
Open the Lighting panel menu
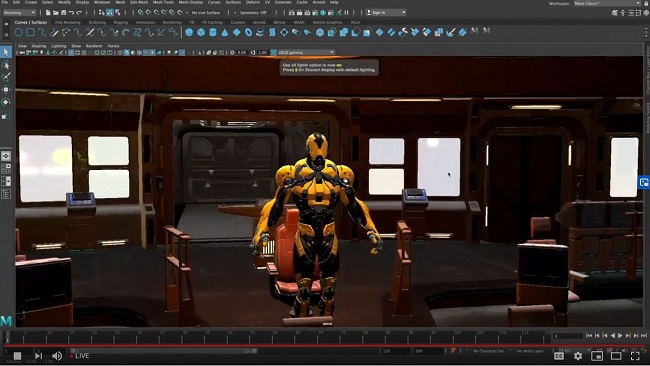click(58, 46)
